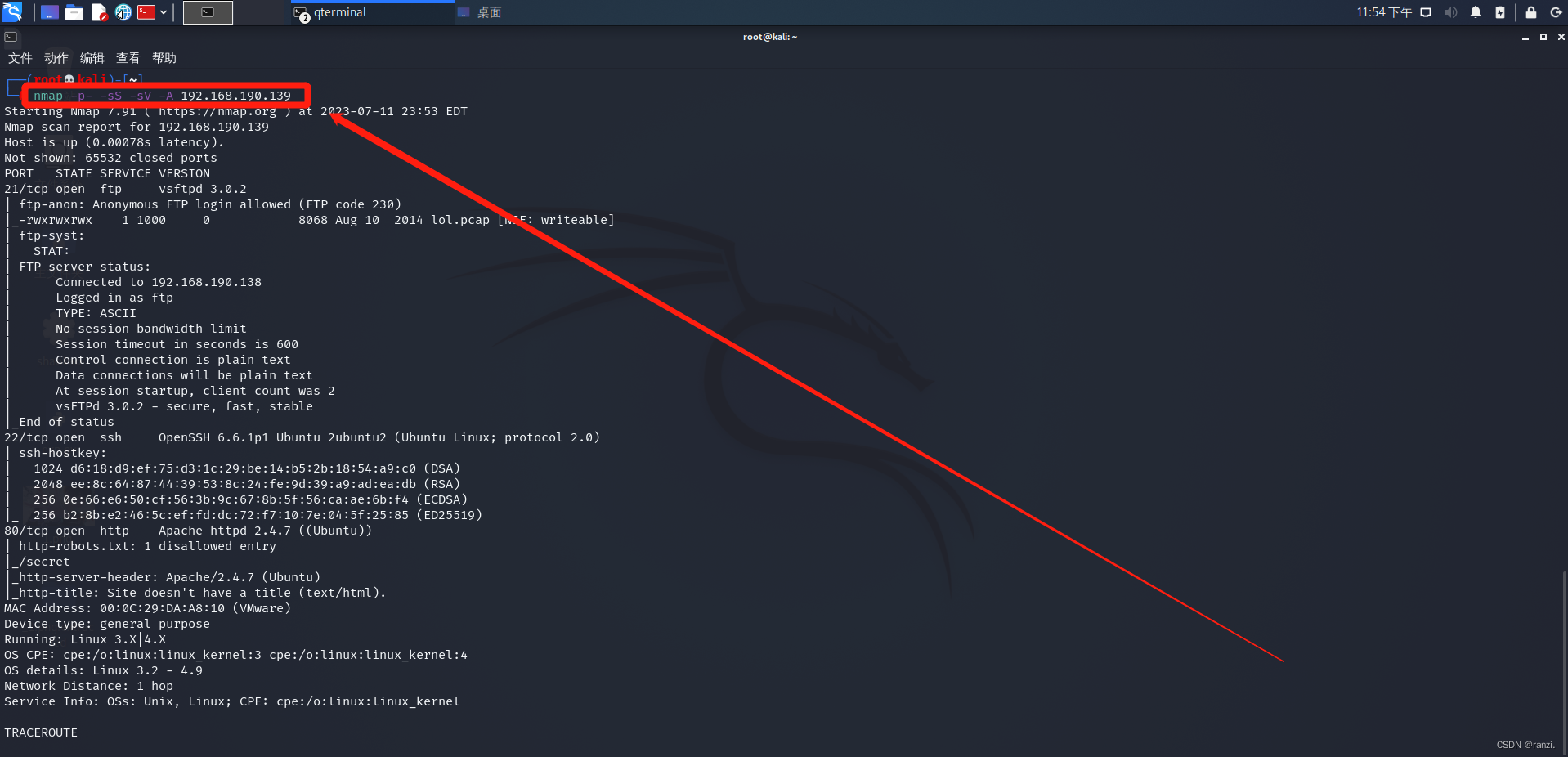
Task: Open the 编辑 menu
Action: click(x=92, y=58)
